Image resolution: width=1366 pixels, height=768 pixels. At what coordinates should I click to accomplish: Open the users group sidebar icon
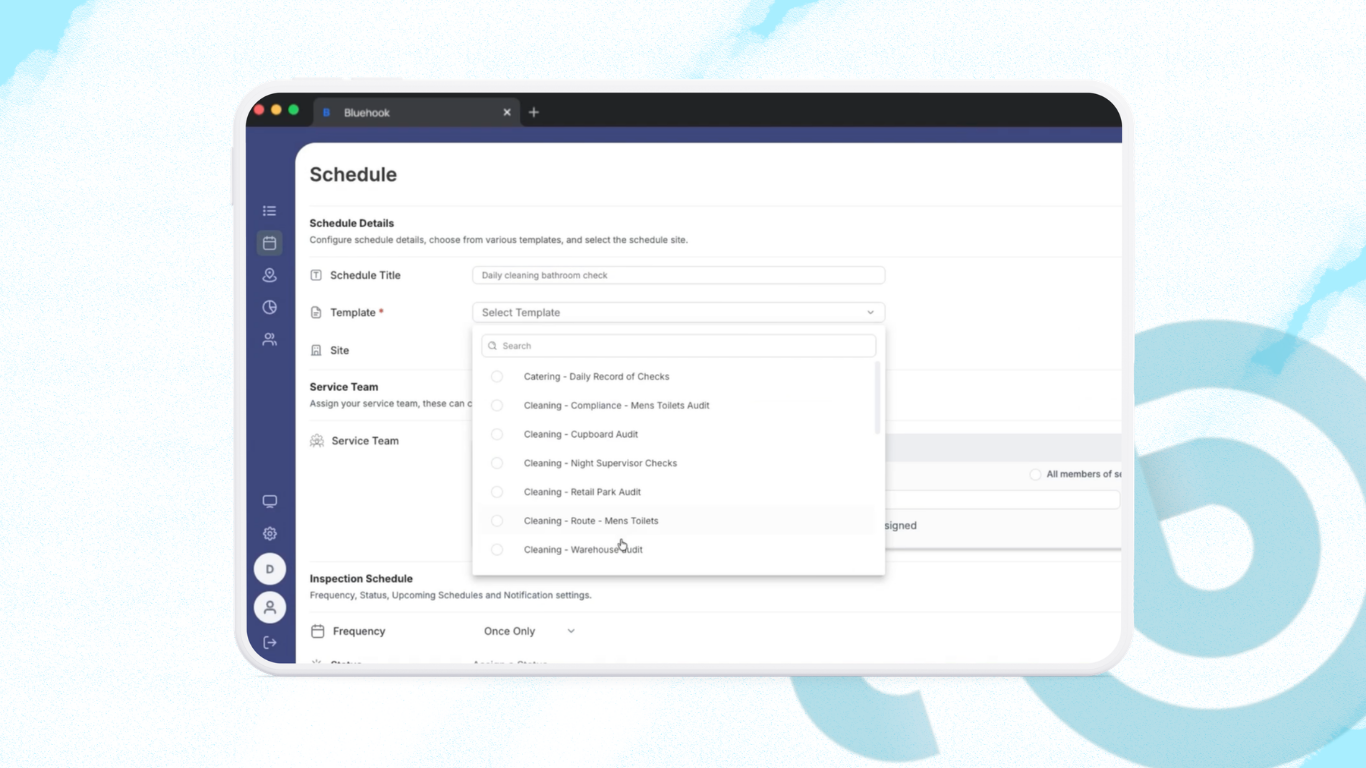269,339
